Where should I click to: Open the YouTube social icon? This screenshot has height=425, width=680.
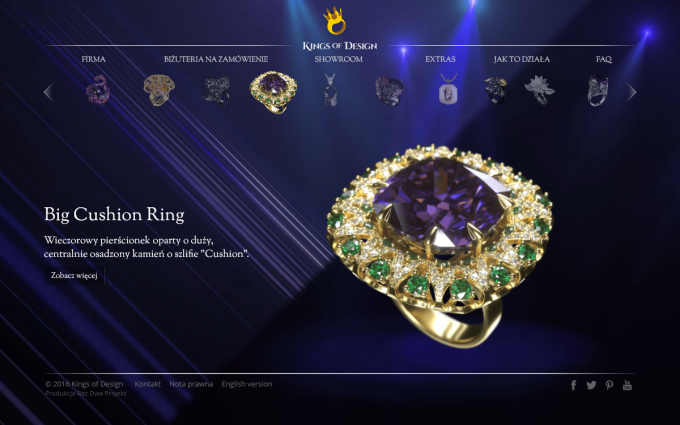point(627,385)
